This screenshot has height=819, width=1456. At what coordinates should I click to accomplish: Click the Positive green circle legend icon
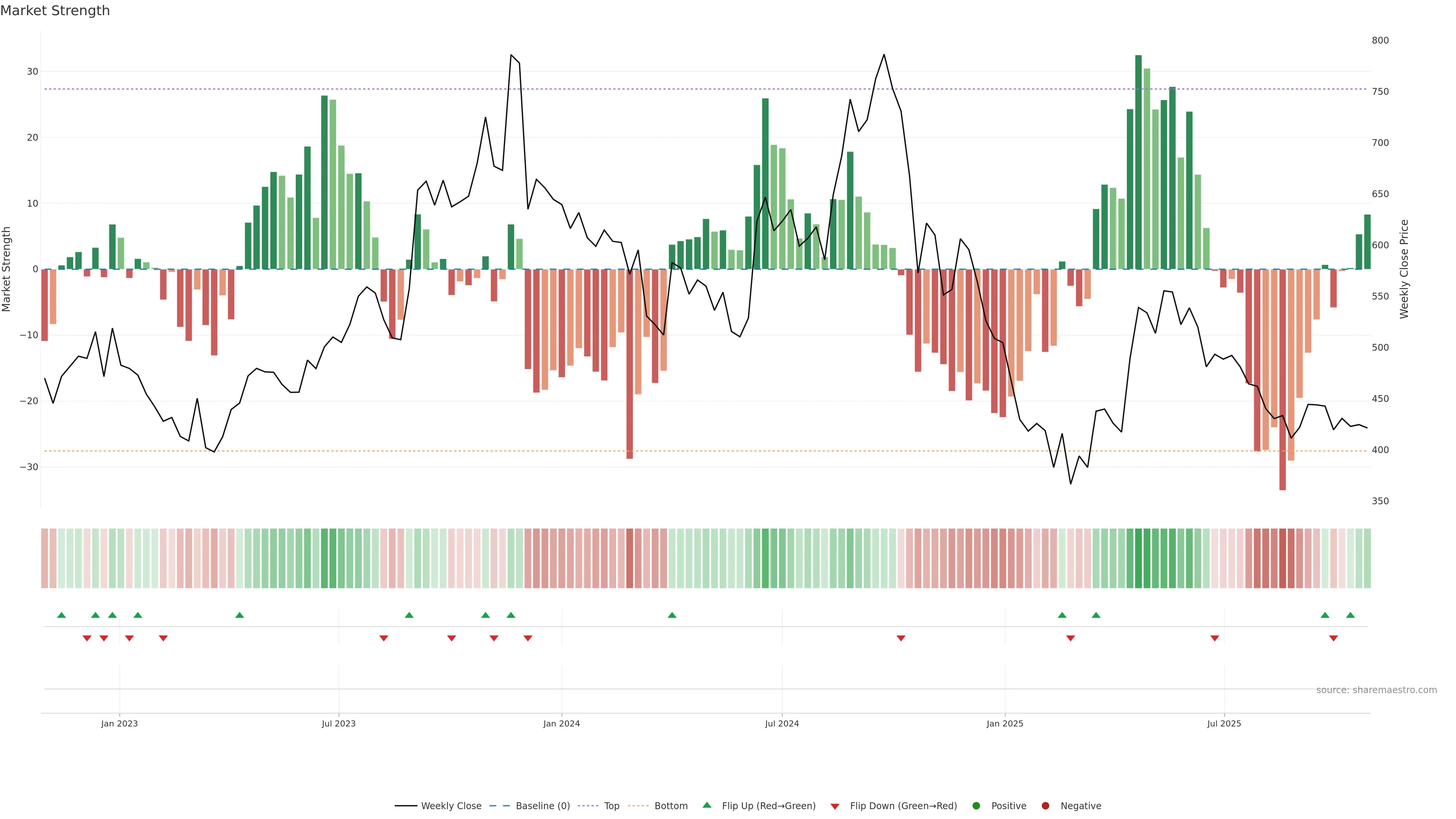point(976,805)
